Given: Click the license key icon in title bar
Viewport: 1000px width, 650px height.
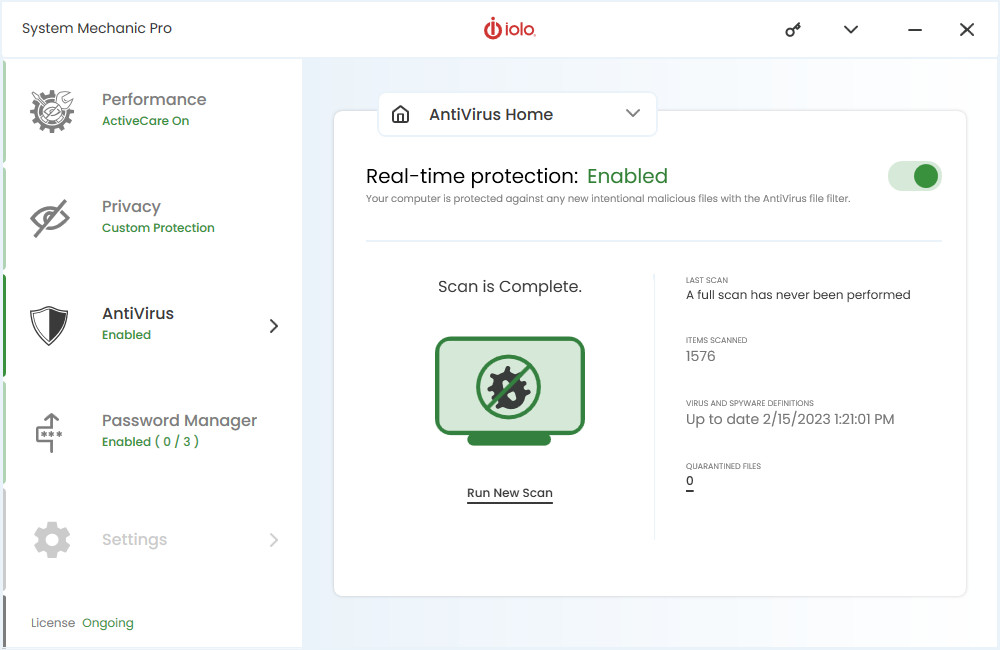Looking at the screenshot, I should click(x=793, y=30).
